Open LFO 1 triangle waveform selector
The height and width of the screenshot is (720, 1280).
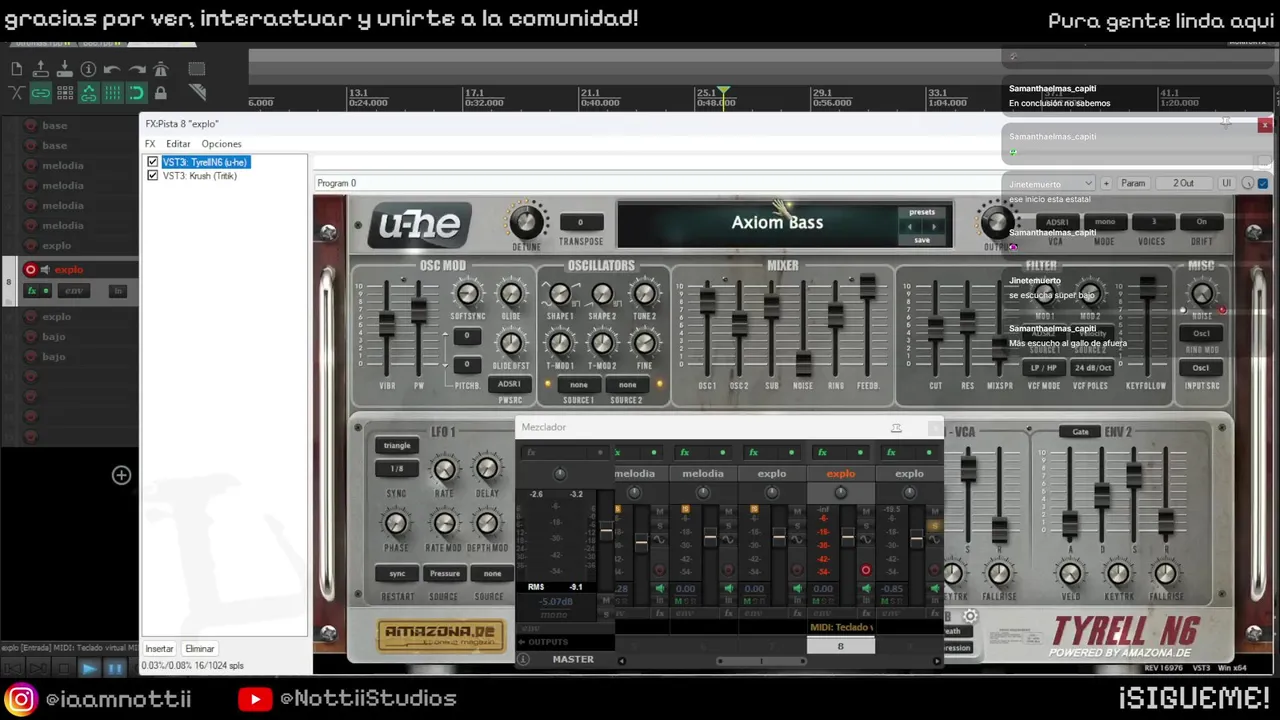point(397,445)
